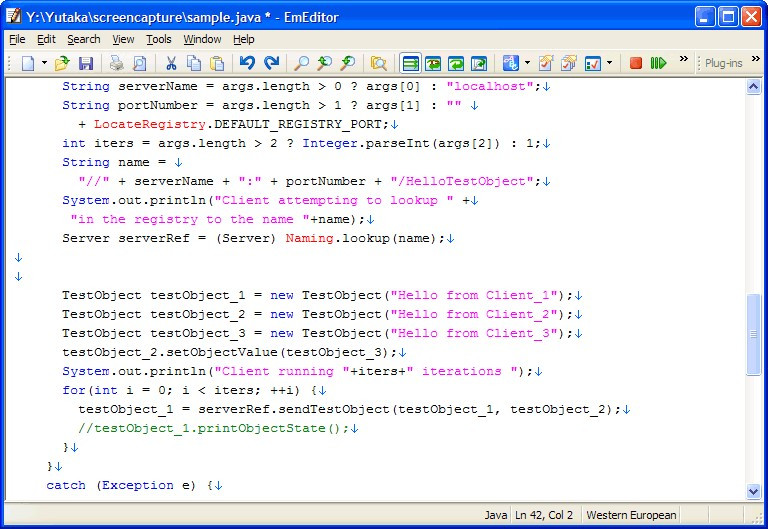
Task: Open the Edit menu
Action: 47,39
